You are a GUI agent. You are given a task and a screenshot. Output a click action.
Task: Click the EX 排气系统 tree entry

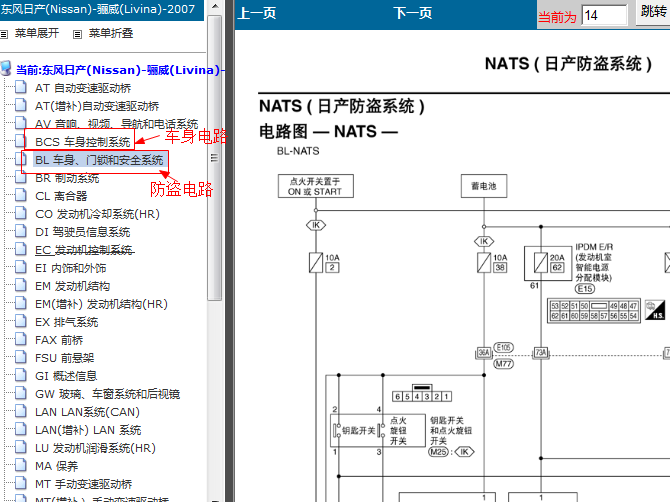point(66,322)
